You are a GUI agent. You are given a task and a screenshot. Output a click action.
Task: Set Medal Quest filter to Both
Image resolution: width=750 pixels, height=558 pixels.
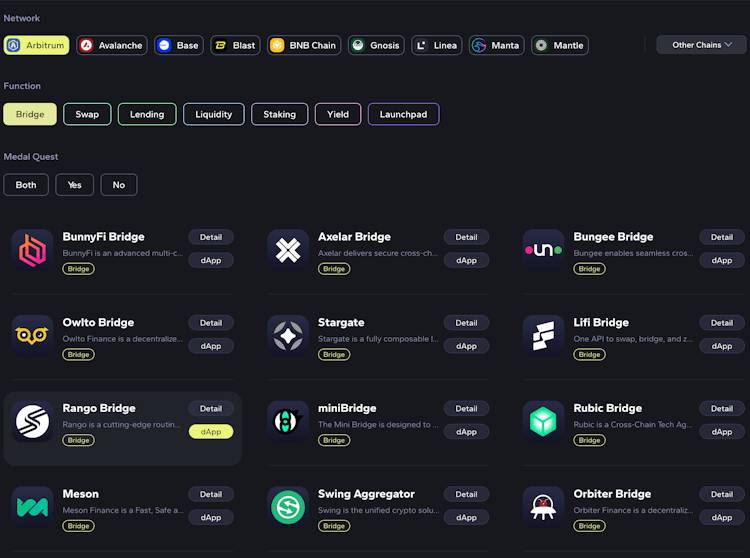tap(26, 185)
